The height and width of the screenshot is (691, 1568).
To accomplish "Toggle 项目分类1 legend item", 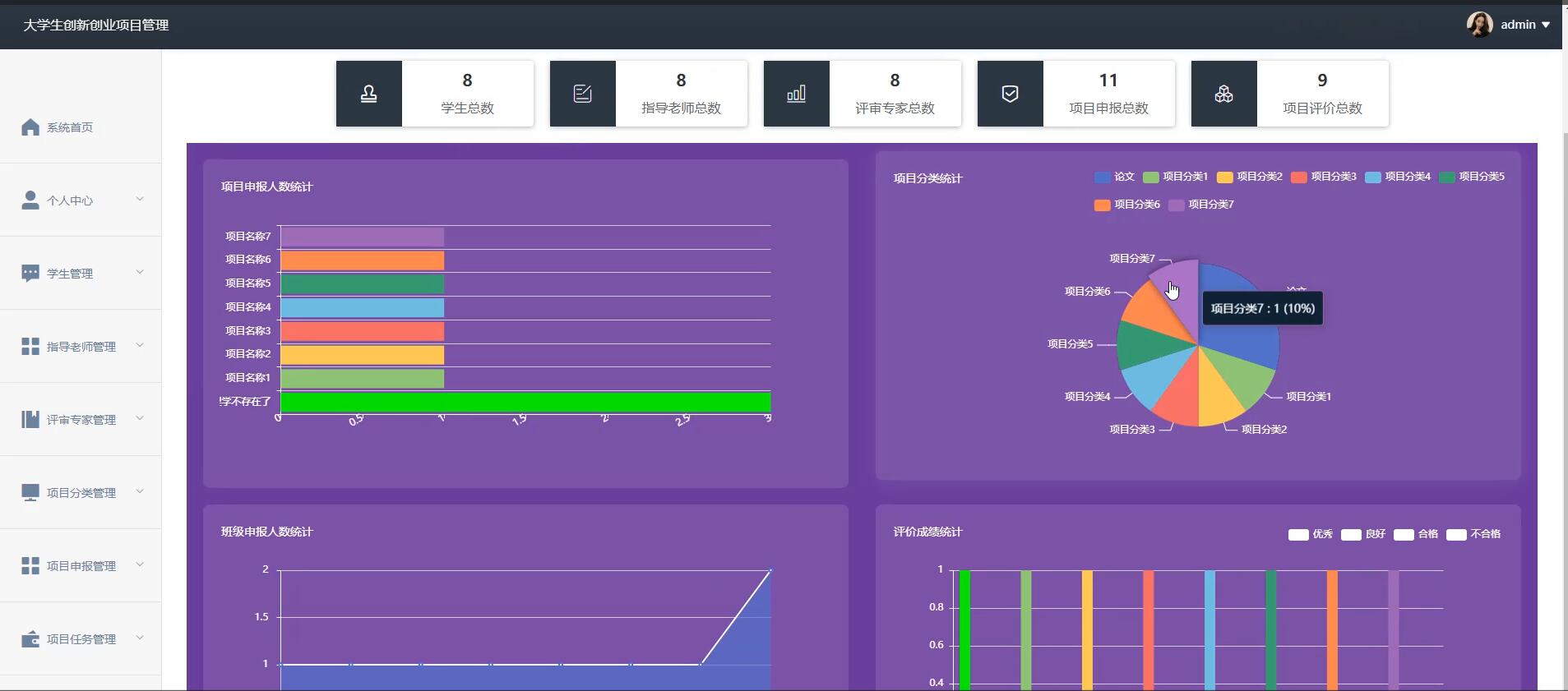I will (1175, 177).
